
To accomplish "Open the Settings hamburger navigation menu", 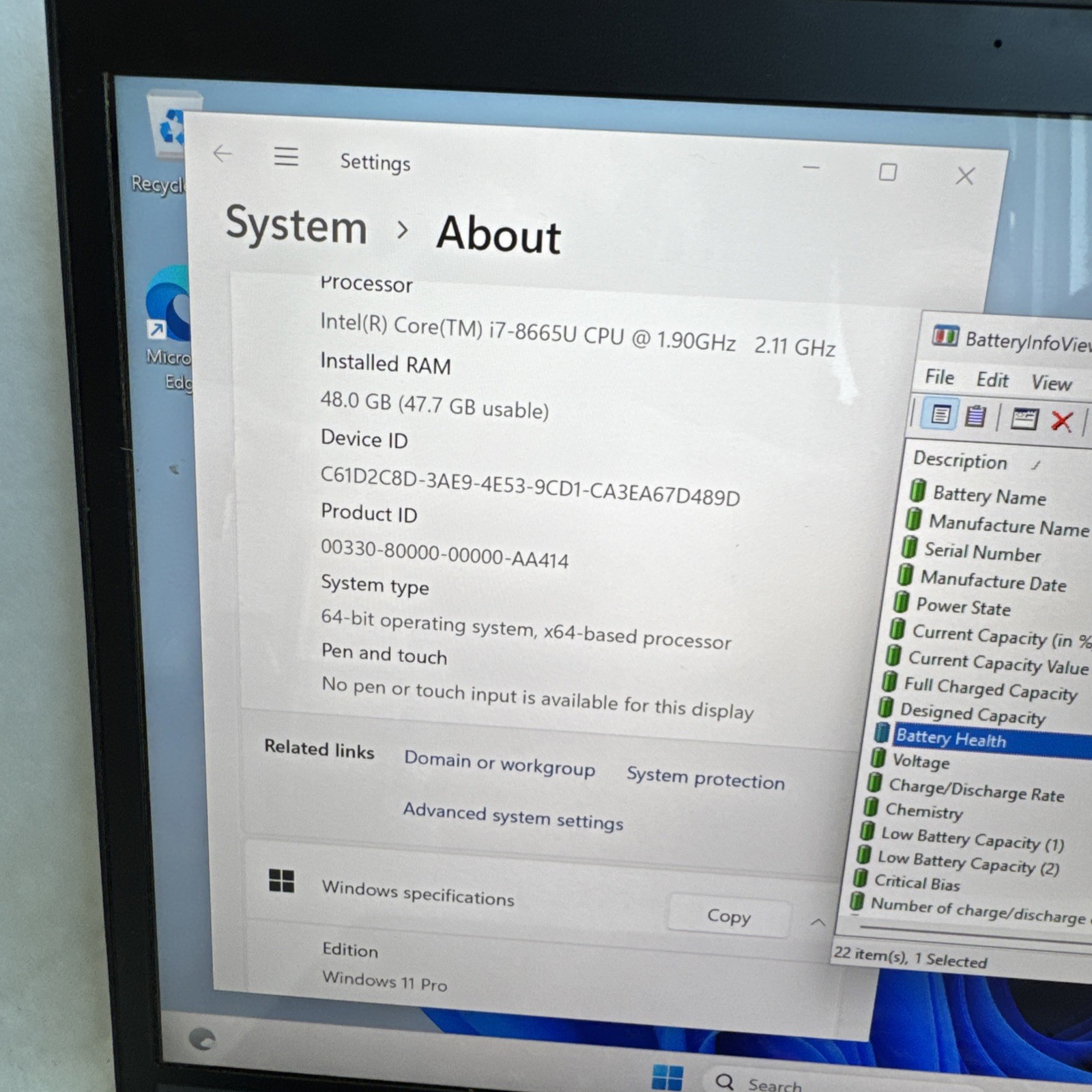I will pyautogui.click(x=286, y=156).
